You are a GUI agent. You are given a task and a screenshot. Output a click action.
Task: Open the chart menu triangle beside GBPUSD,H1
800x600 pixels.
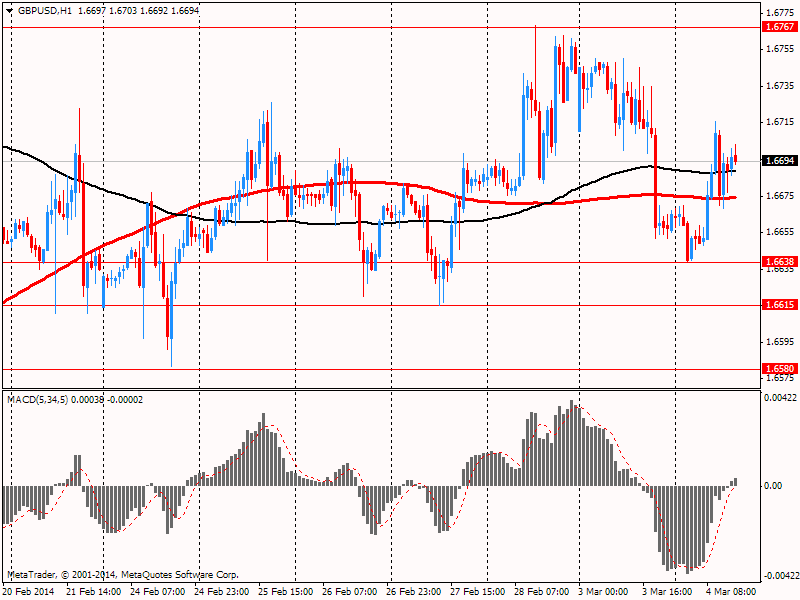point(10,11)
